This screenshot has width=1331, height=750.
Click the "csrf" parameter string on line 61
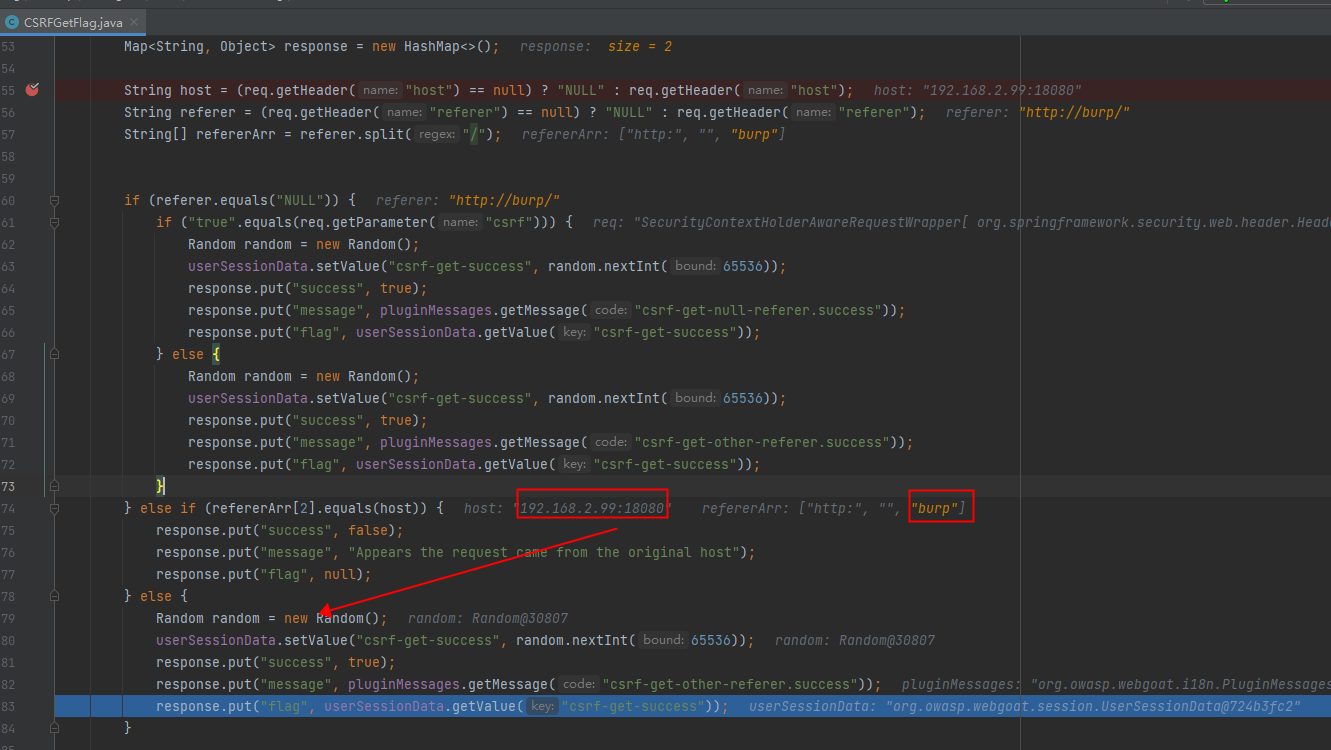(508, 222)
